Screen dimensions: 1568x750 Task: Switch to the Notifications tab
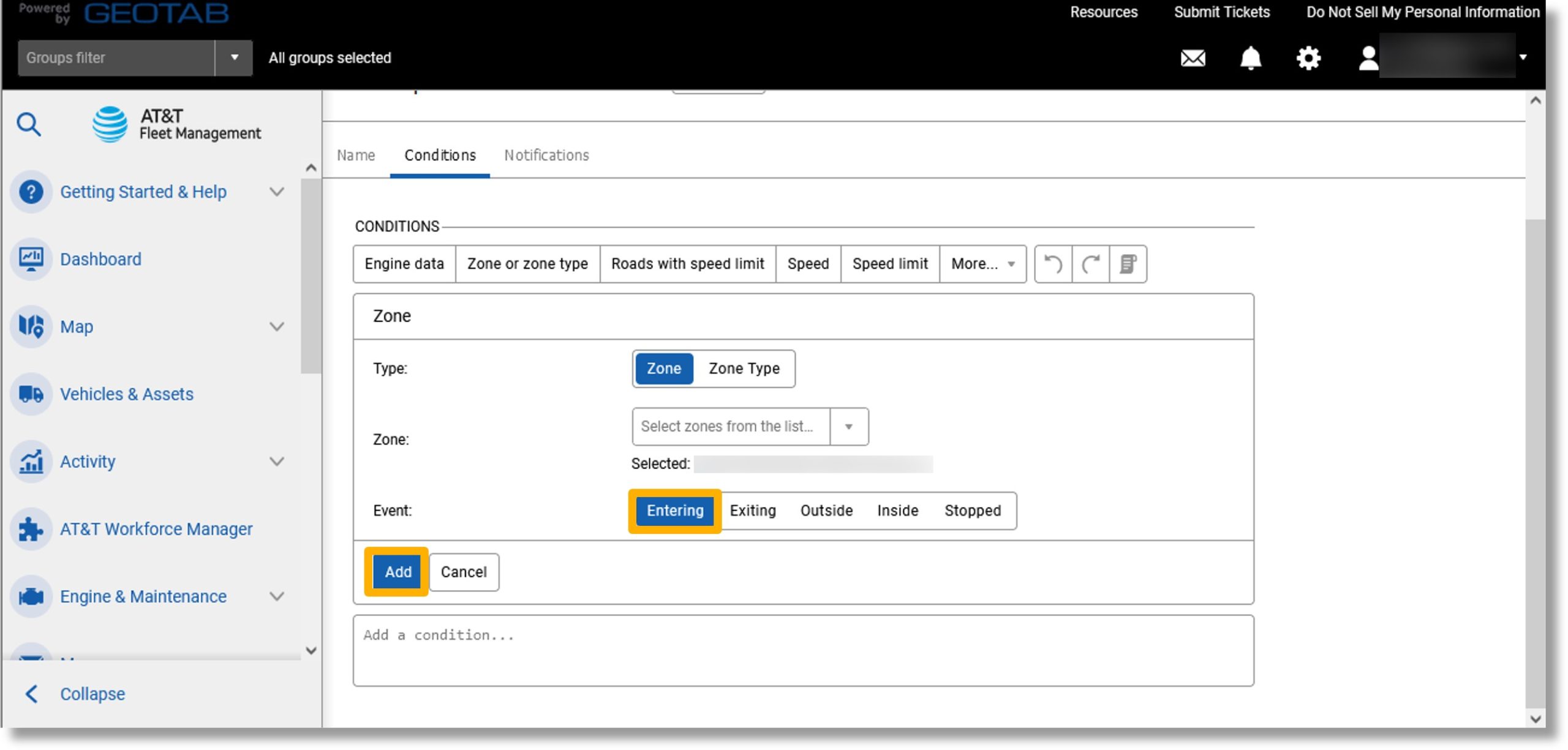tap(546, 154)
